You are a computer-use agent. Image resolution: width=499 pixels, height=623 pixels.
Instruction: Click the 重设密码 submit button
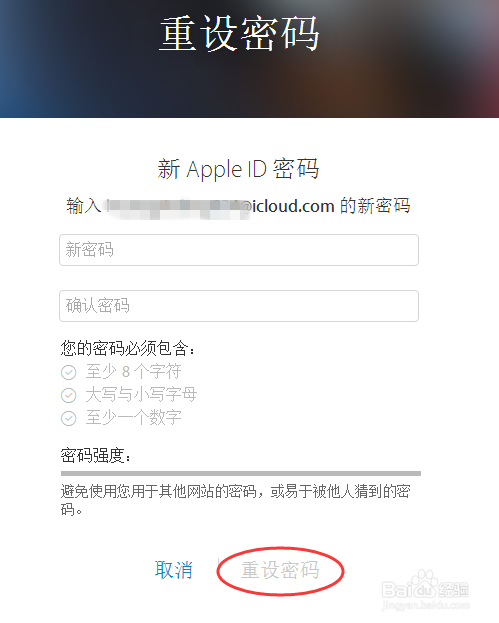click(x=280, y=571)
